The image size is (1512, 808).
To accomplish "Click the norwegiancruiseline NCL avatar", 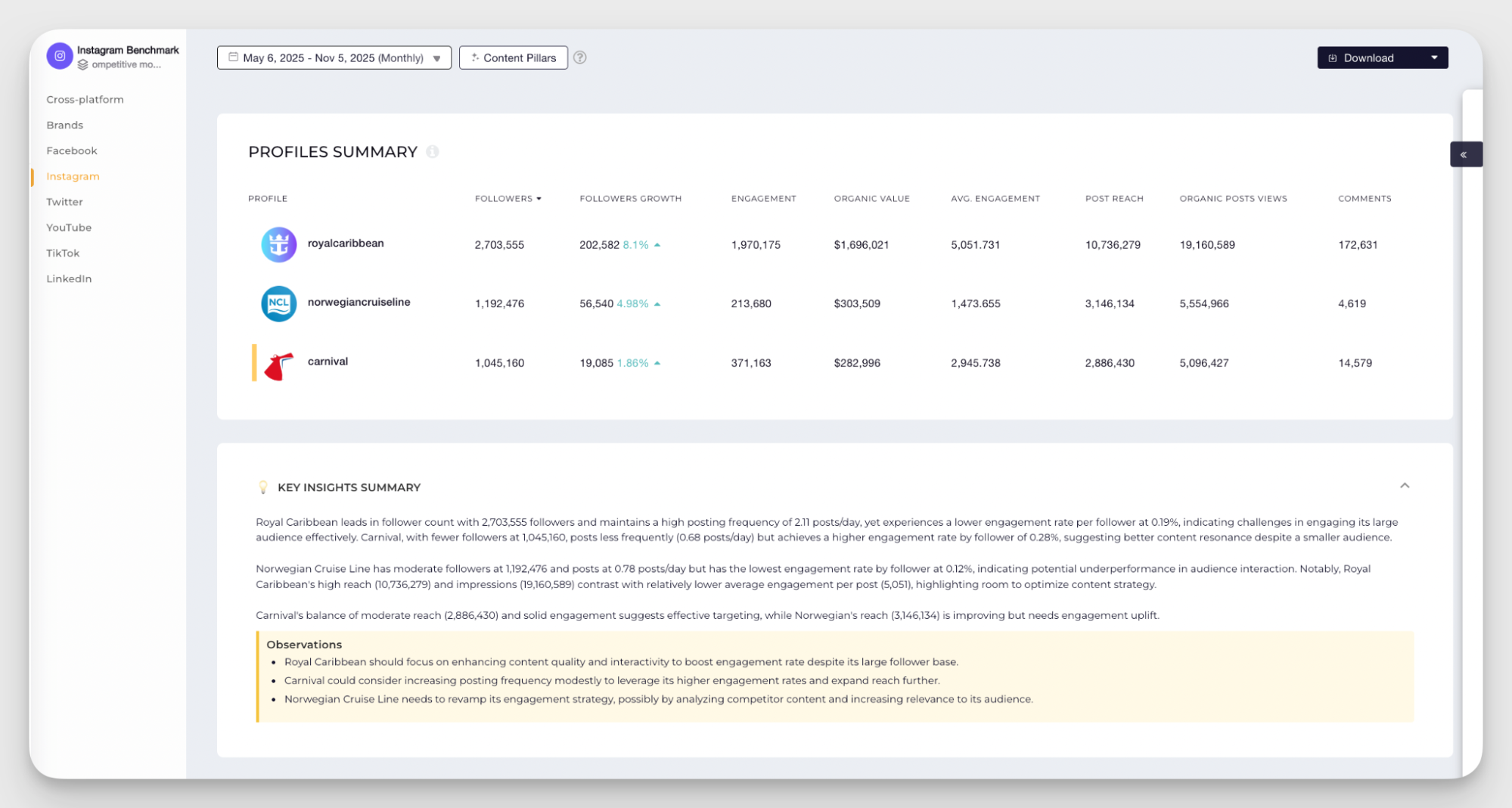I will click(x=278, y=303).
